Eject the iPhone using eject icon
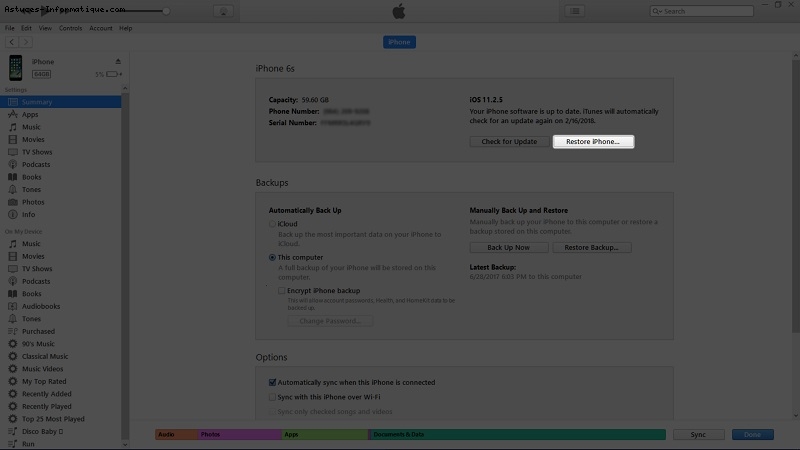This screenshot has width=800, height=450. (118, 61)
